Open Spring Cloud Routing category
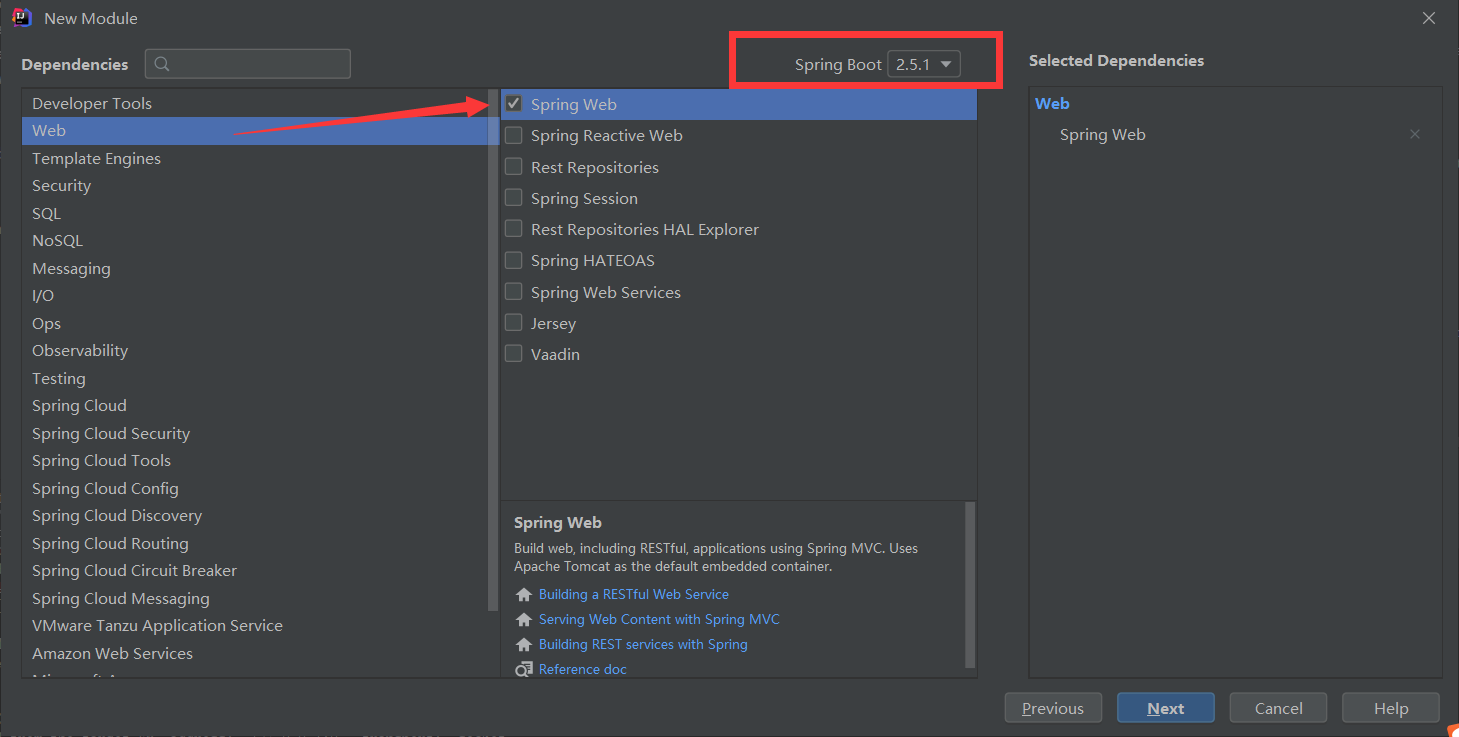Image resolution: width=1459 pixels, height=737 pixels. point(254,544)
